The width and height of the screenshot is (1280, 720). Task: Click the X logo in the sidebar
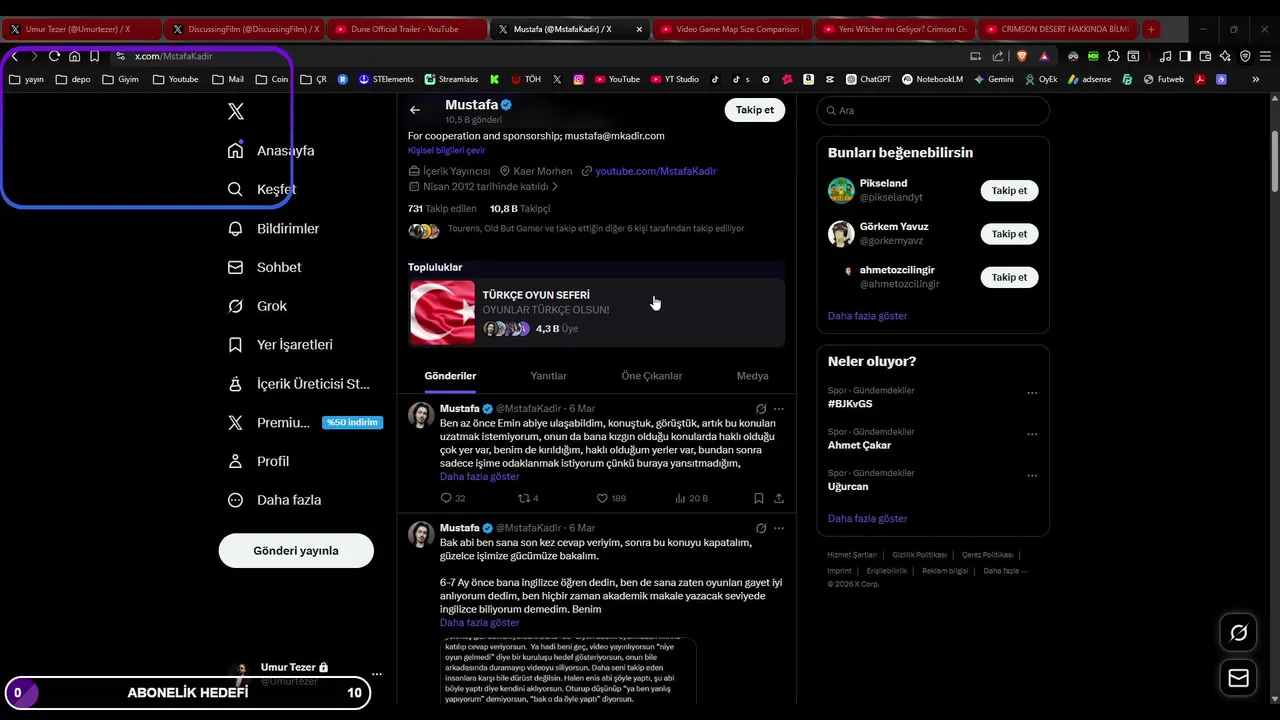[x=236, y=111]
